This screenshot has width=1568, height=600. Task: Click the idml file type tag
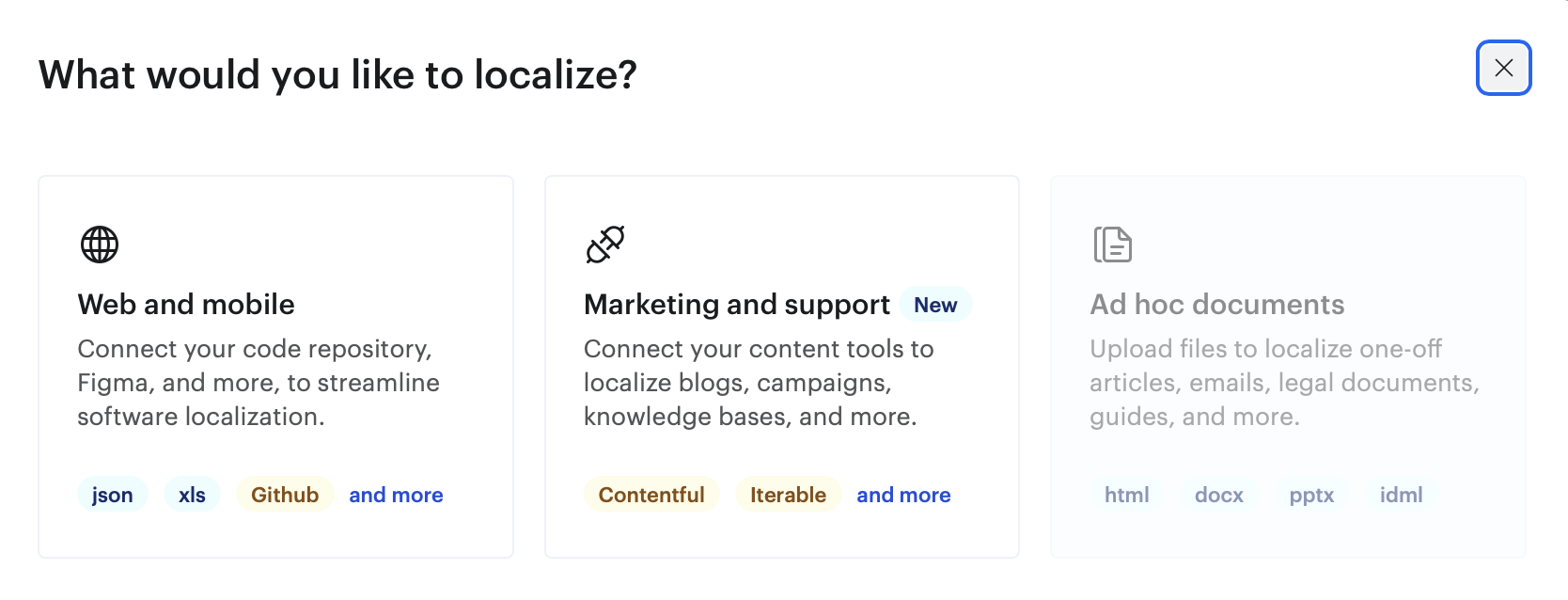1401,495
